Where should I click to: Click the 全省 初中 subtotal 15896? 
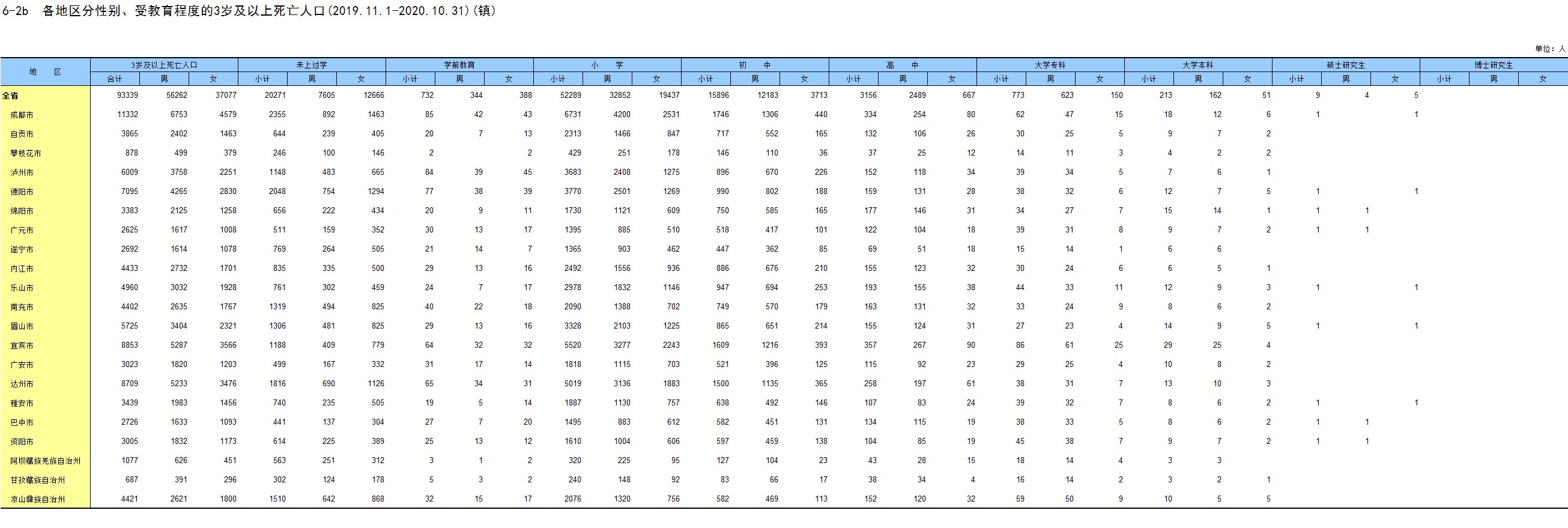click(x=719, y=95)
